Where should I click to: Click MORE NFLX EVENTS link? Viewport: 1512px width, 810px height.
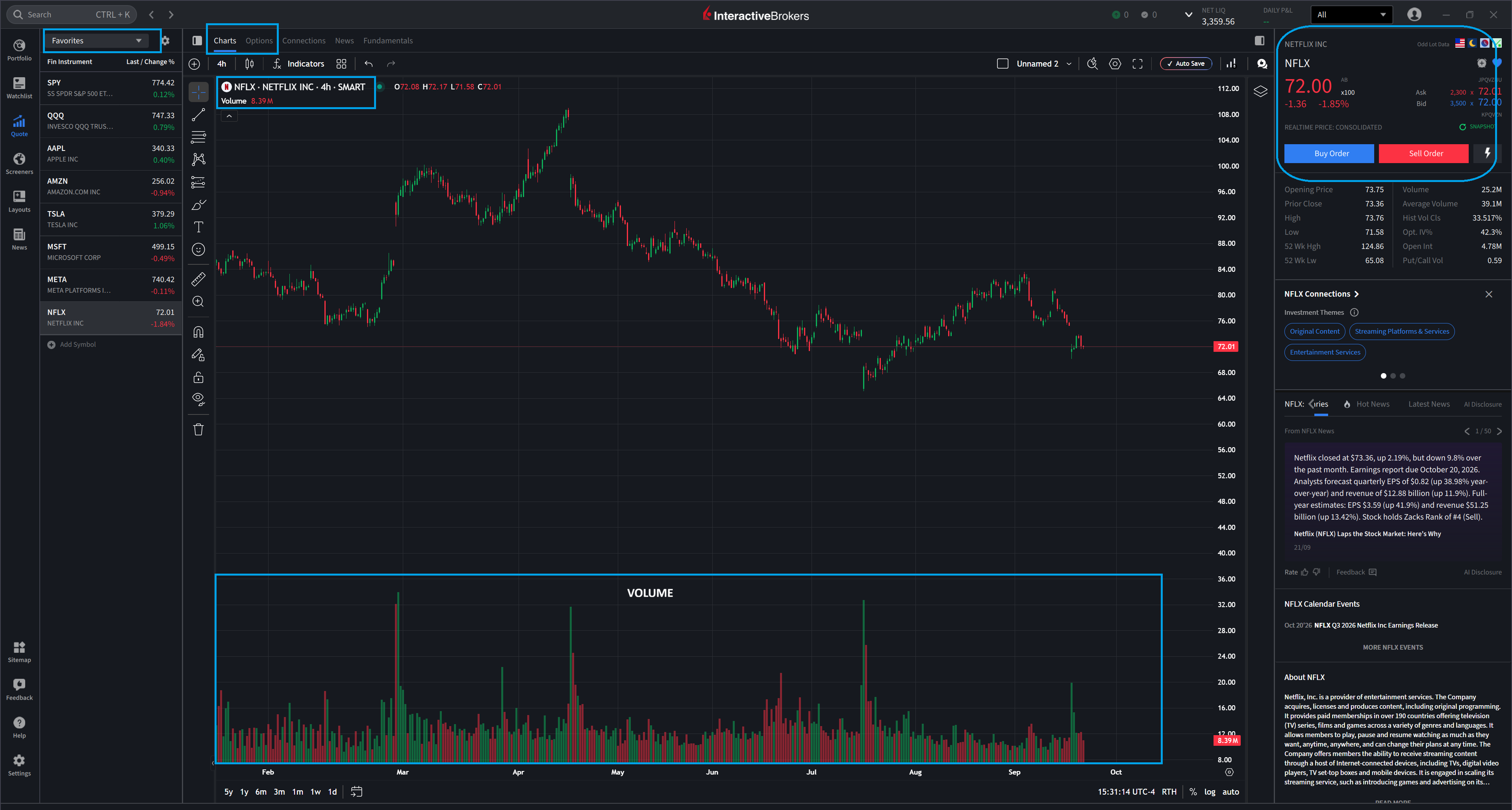1392,647
